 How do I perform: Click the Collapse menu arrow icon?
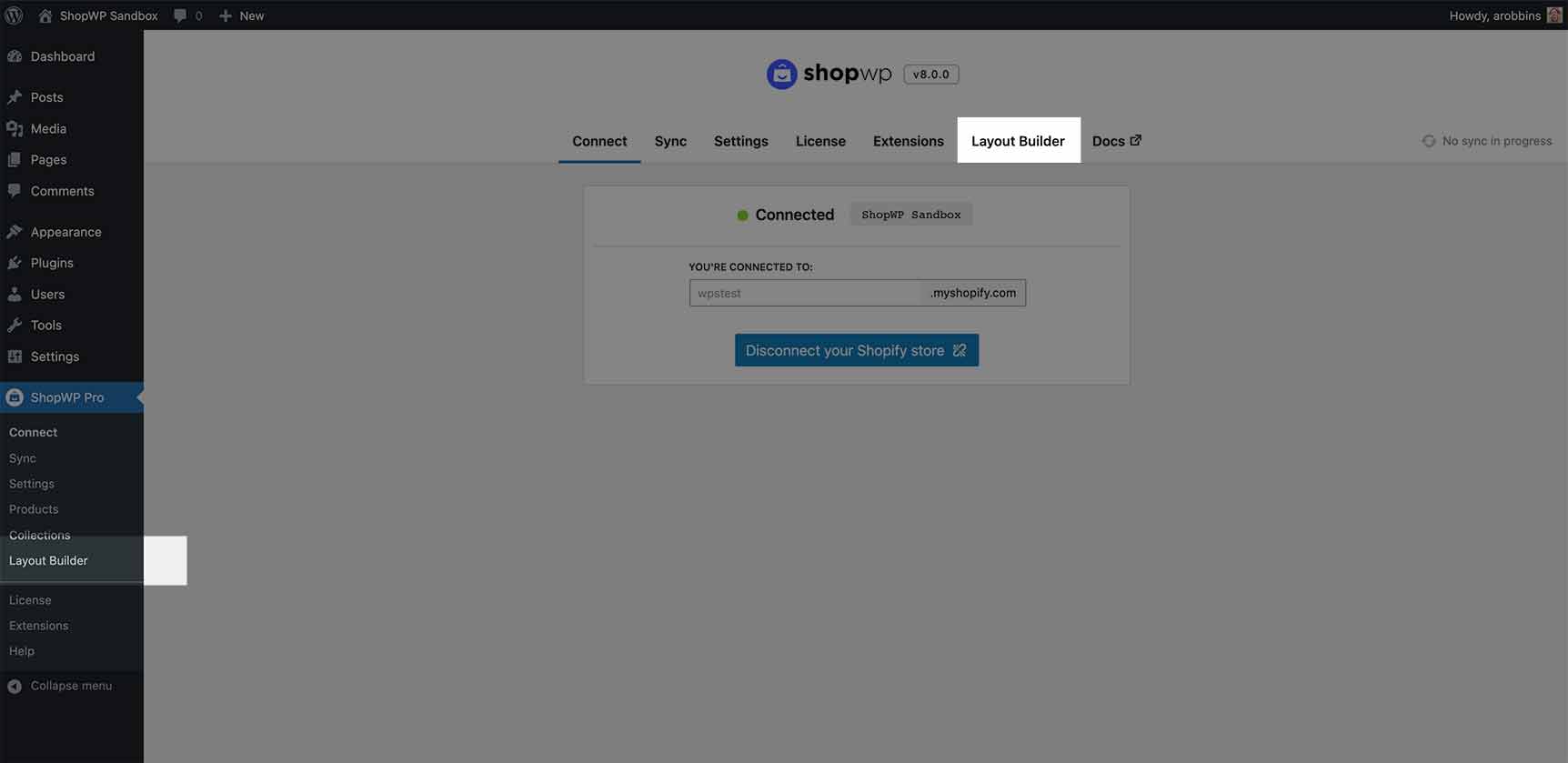click(15, 687)
